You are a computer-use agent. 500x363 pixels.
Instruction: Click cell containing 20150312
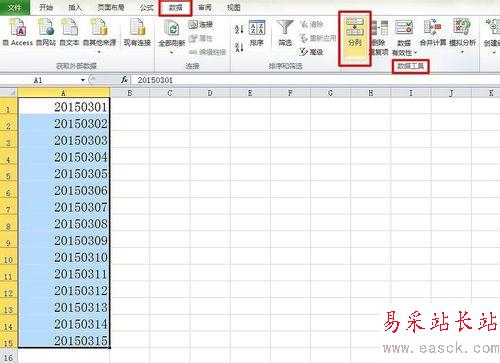click(64, 289)
